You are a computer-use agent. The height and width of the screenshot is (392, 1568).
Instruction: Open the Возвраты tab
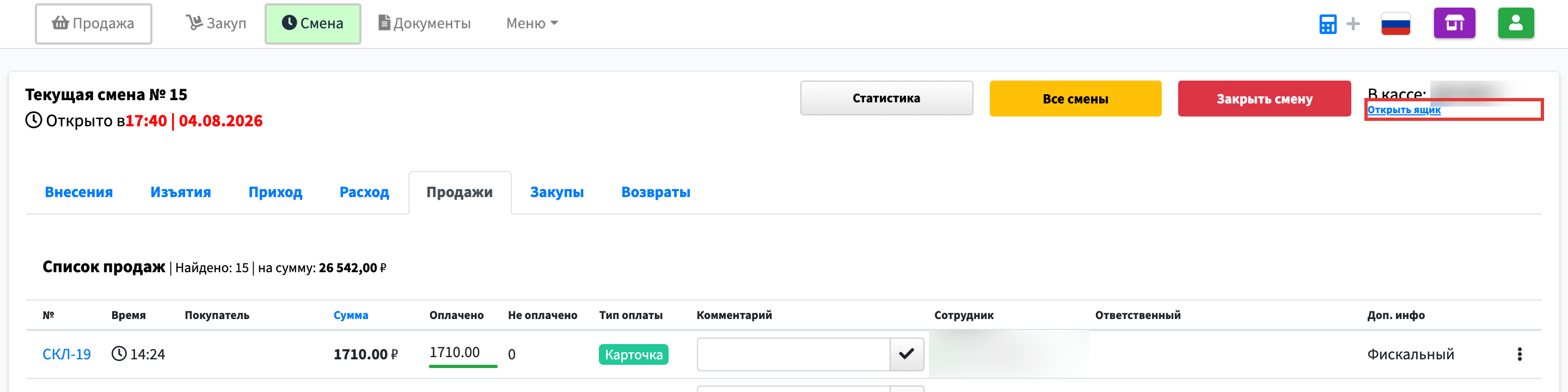pyautogui.click(x=656, y=192)
